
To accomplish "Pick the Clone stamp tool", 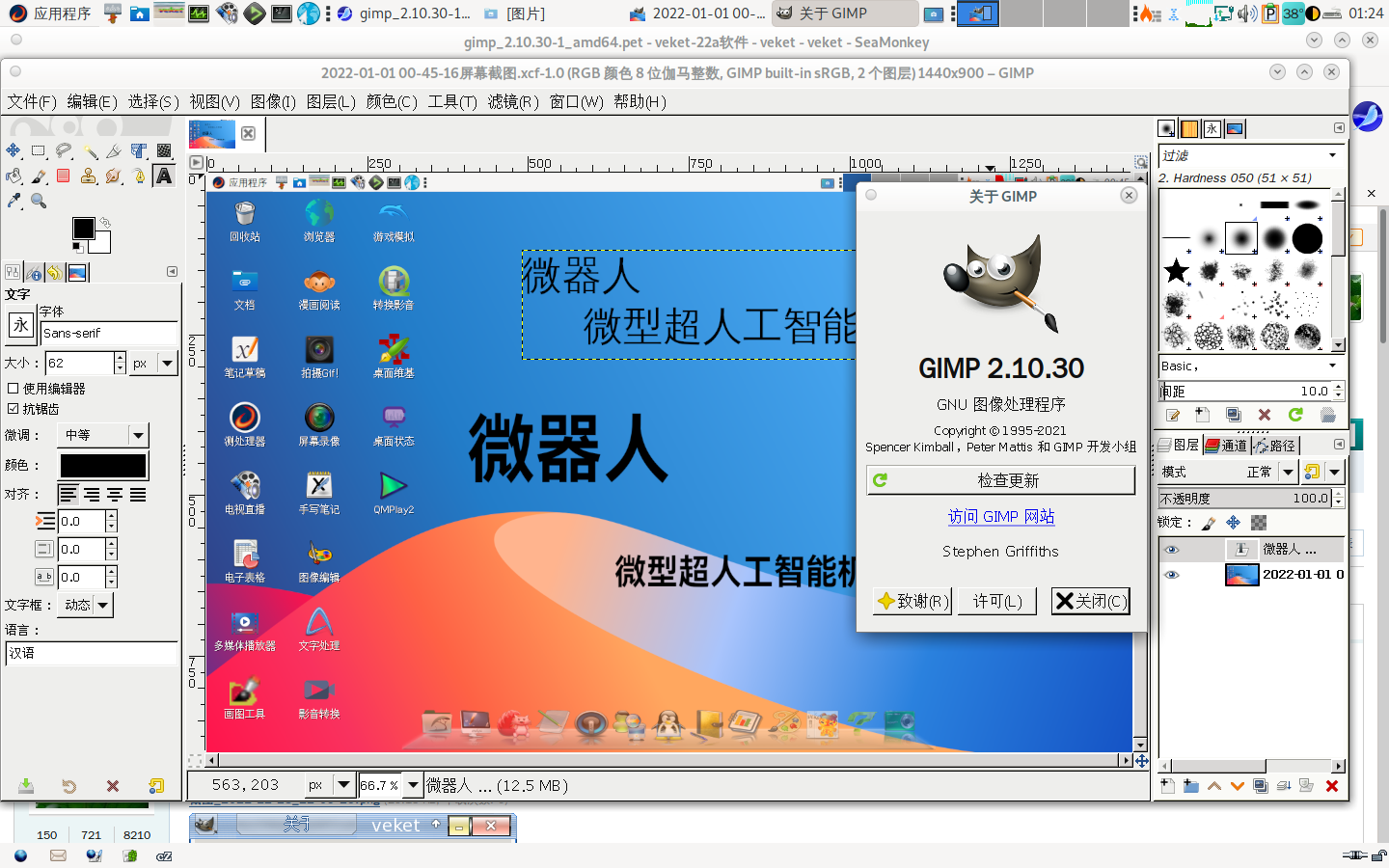I will pyautogui.click(x=89, y=176).
